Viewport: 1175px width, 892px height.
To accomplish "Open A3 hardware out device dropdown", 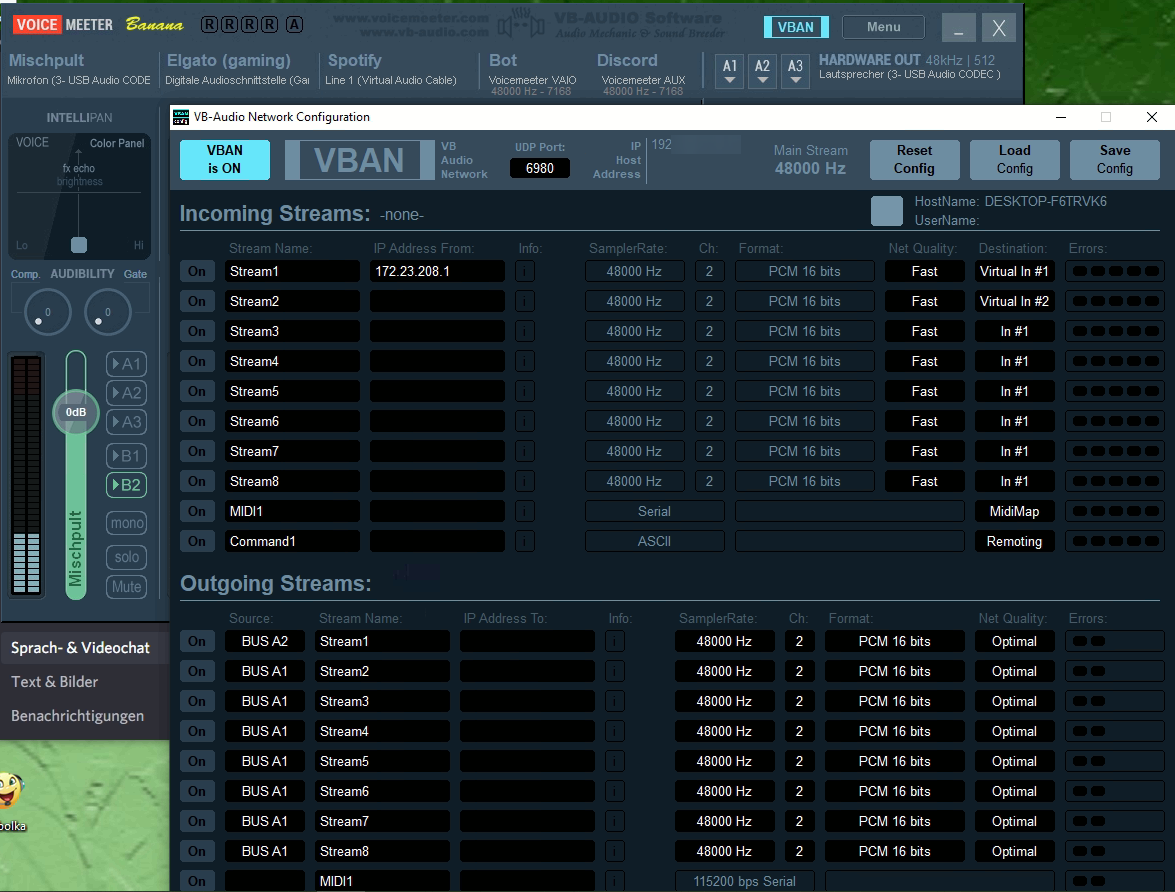I will point(795,71).
